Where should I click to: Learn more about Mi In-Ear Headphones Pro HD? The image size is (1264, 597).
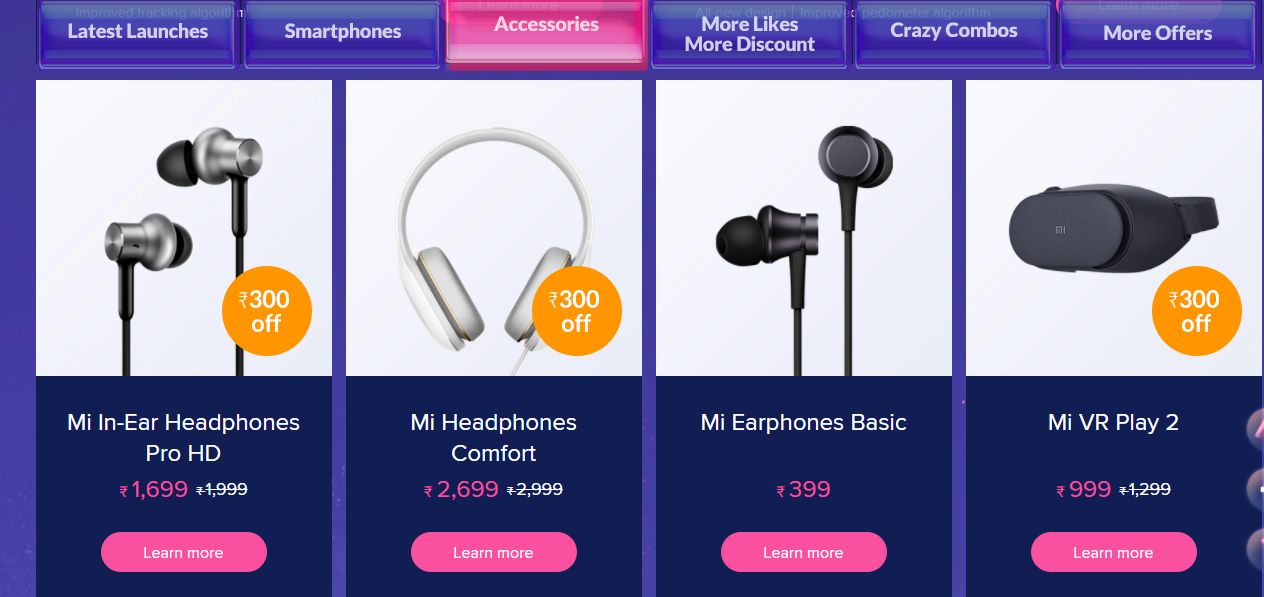tap(184, 552)
